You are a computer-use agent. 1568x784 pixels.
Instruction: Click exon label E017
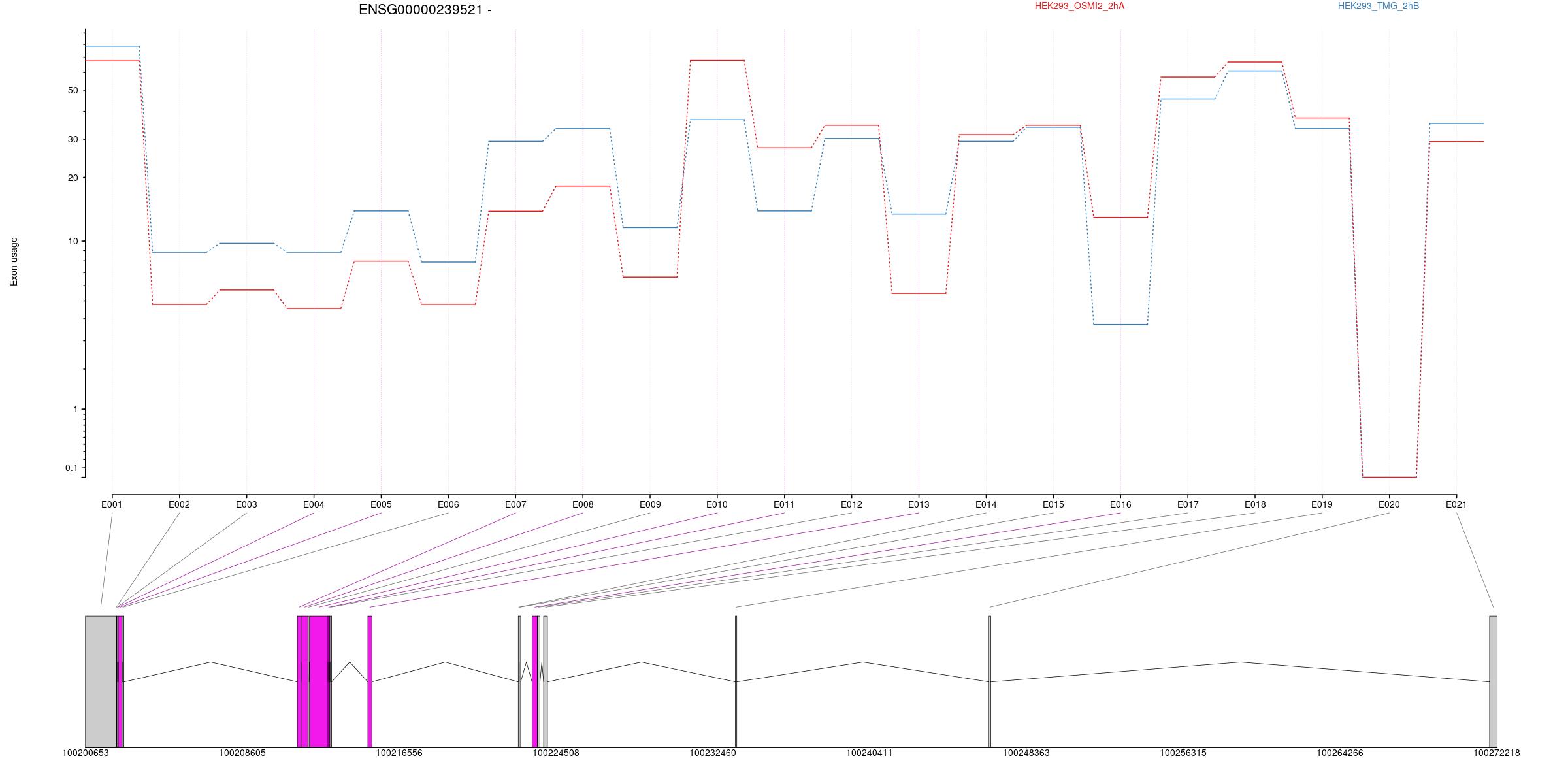point(1188,504)
